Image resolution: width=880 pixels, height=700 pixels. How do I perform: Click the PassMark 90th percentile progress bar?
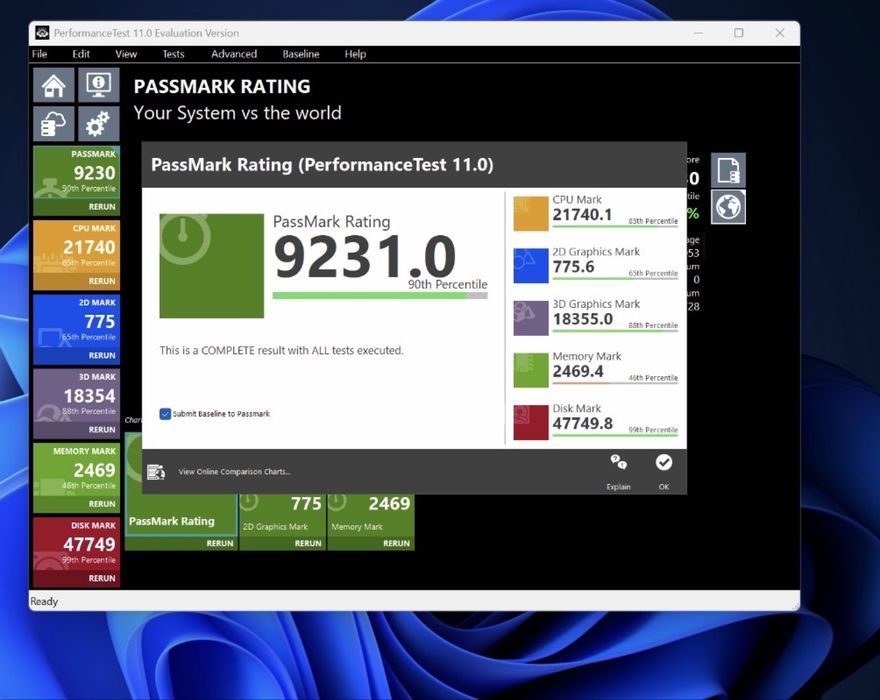click(x=380, y=296)
